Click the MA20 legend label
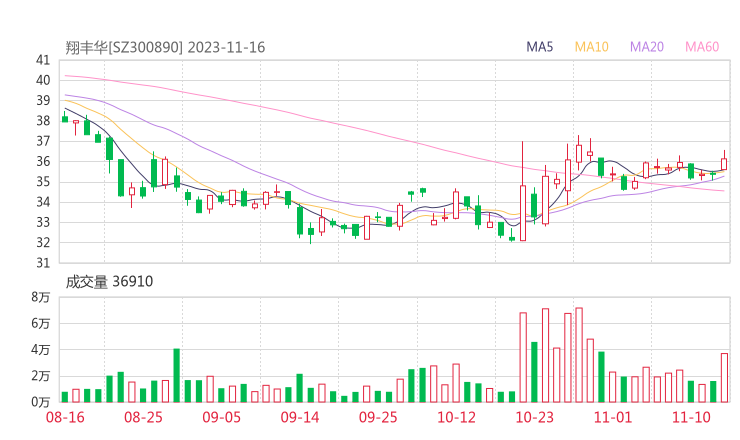This screenshot has height=440, width=740. pos(647,47)
